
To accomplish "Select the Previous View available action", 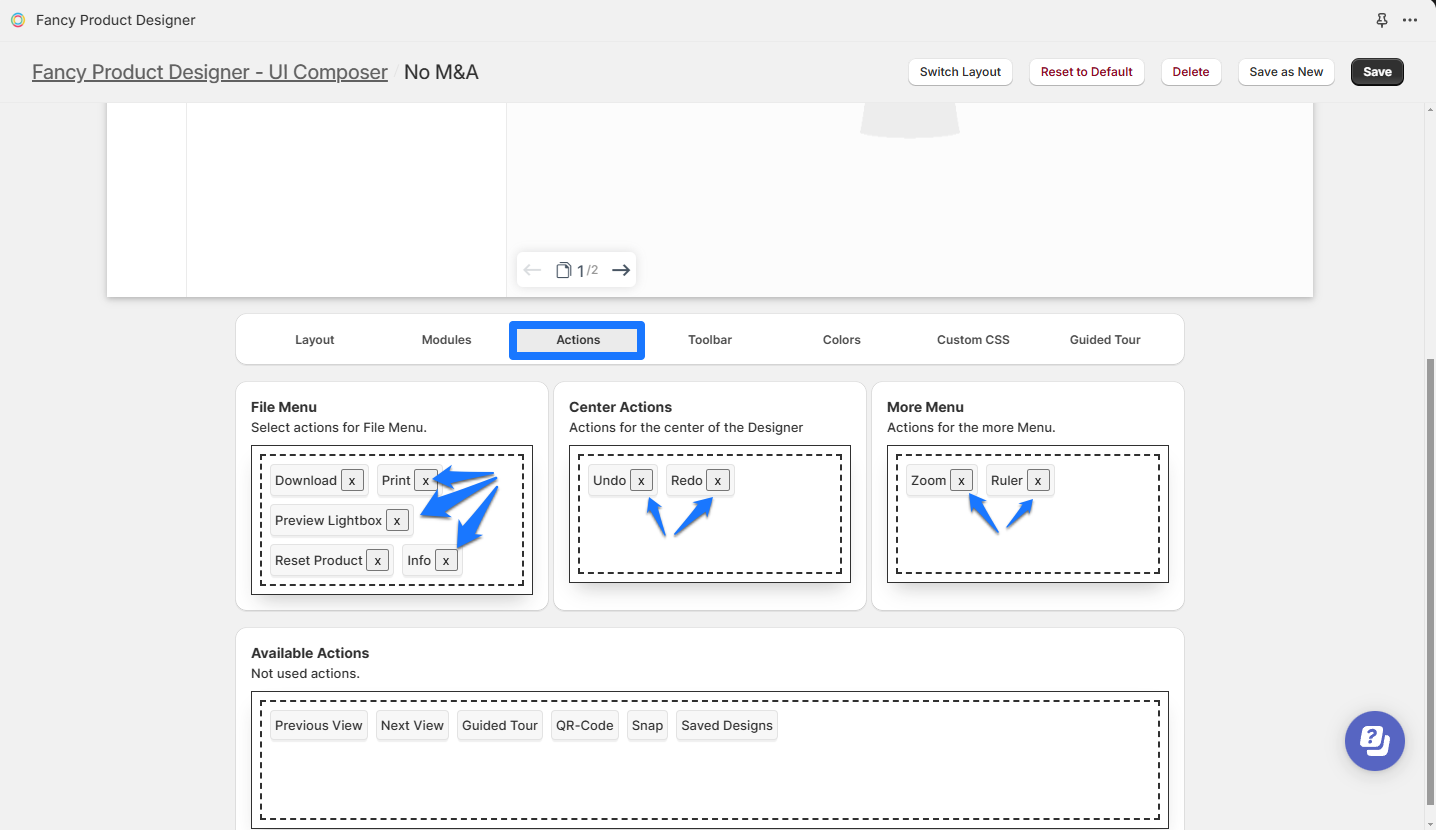I will point(319,726).
